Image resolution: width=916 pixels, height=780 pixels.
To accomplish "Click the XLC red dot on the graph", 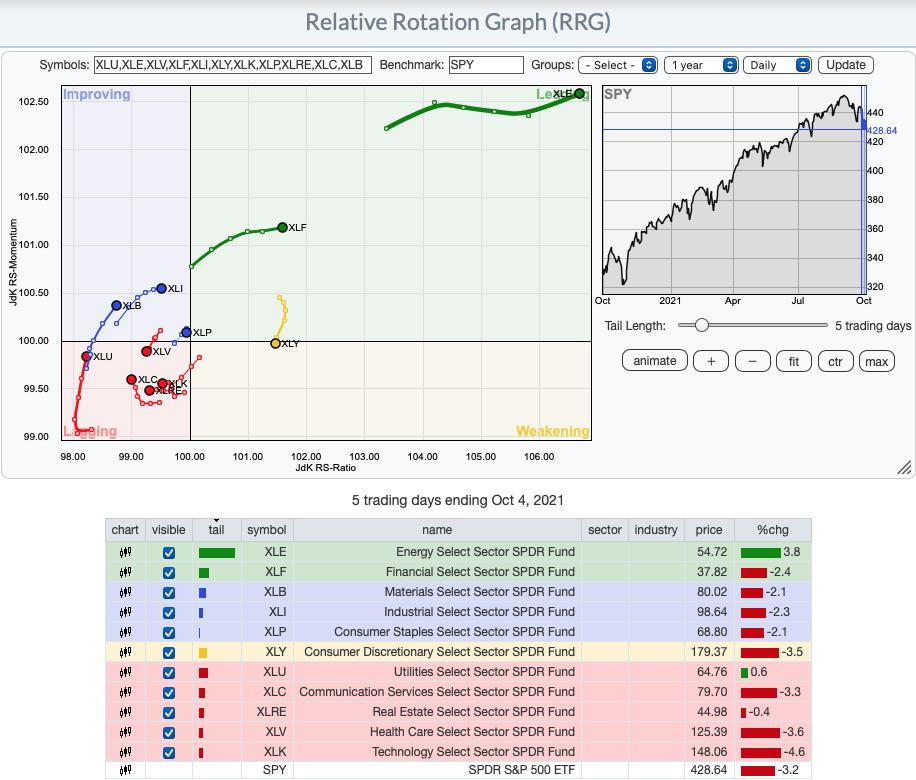I will pyautogui.click(x=131, y=380).
